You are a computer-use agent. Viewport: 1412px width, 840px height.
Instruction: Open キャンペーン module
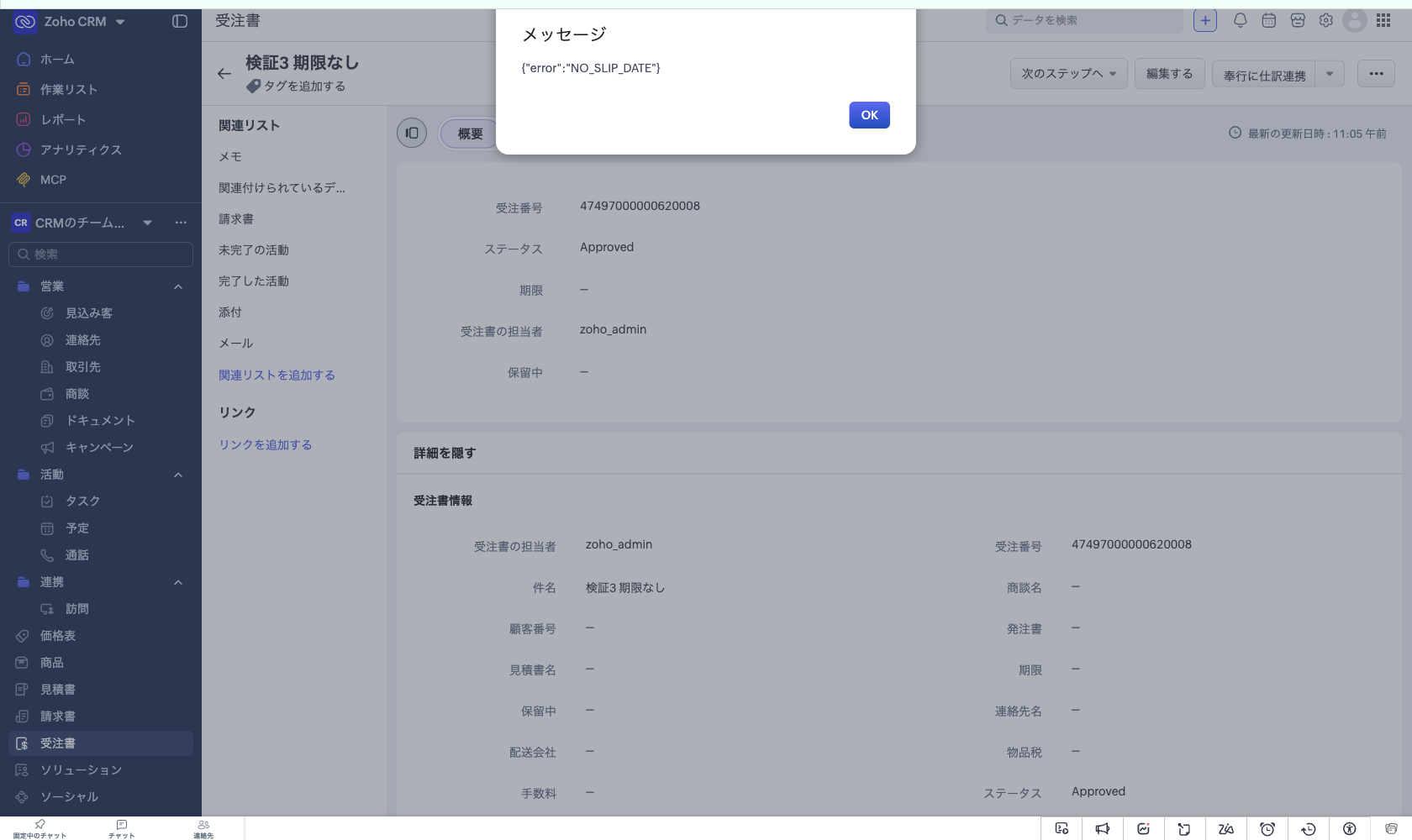99,448
